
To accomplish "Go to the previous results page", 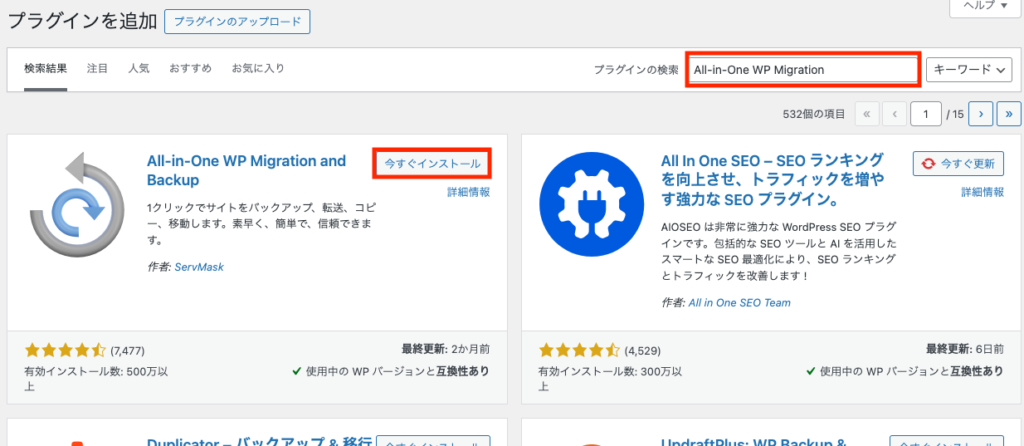I will pyautogui.click(x=894, y=115).
